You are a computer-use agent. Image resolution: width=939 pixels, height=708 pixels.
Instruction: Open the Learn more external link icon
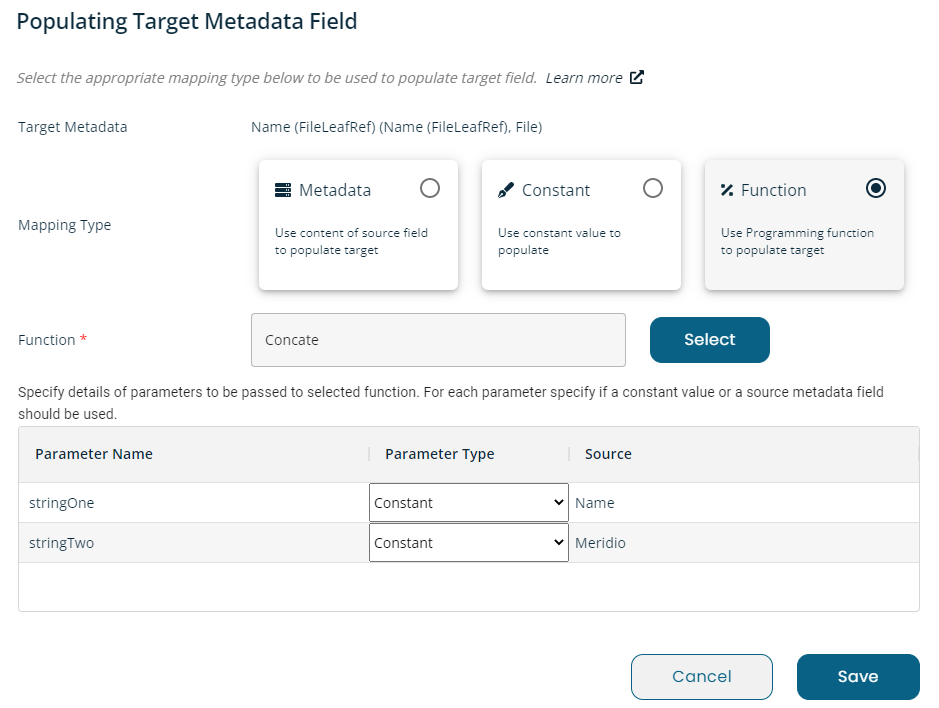coord(637,77)
